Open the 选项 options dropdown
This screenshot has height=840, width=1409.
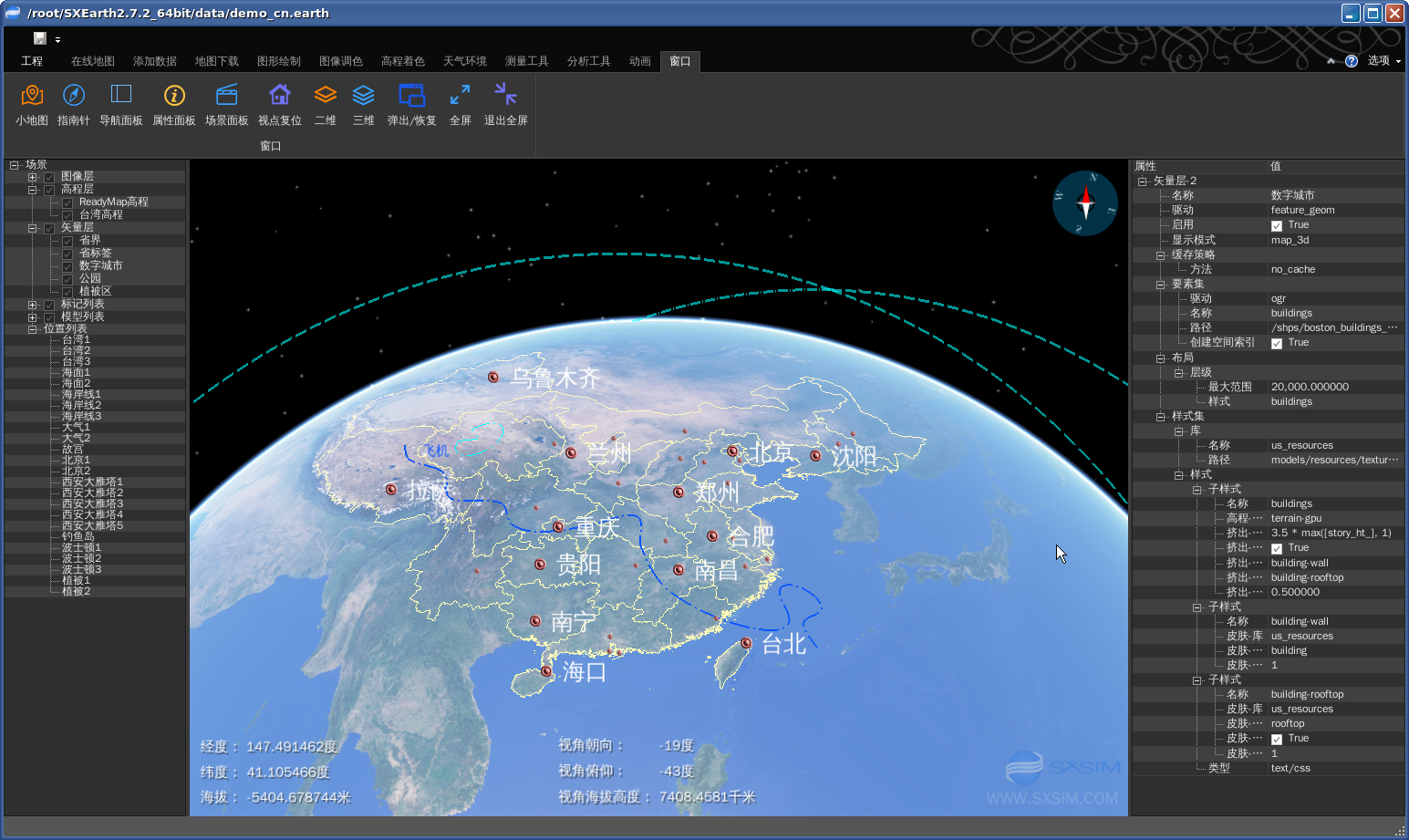pyautogui.click(x=1384, y=61)
